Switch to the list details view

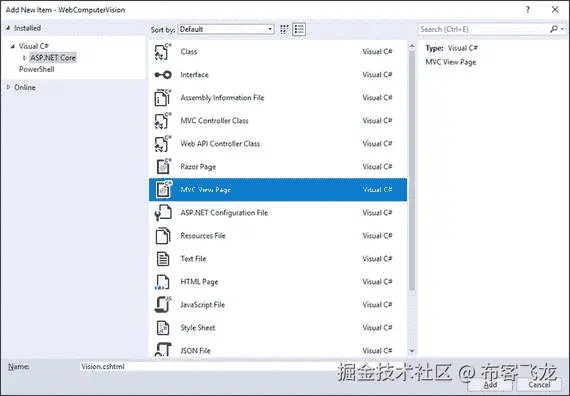pos(299,29)
